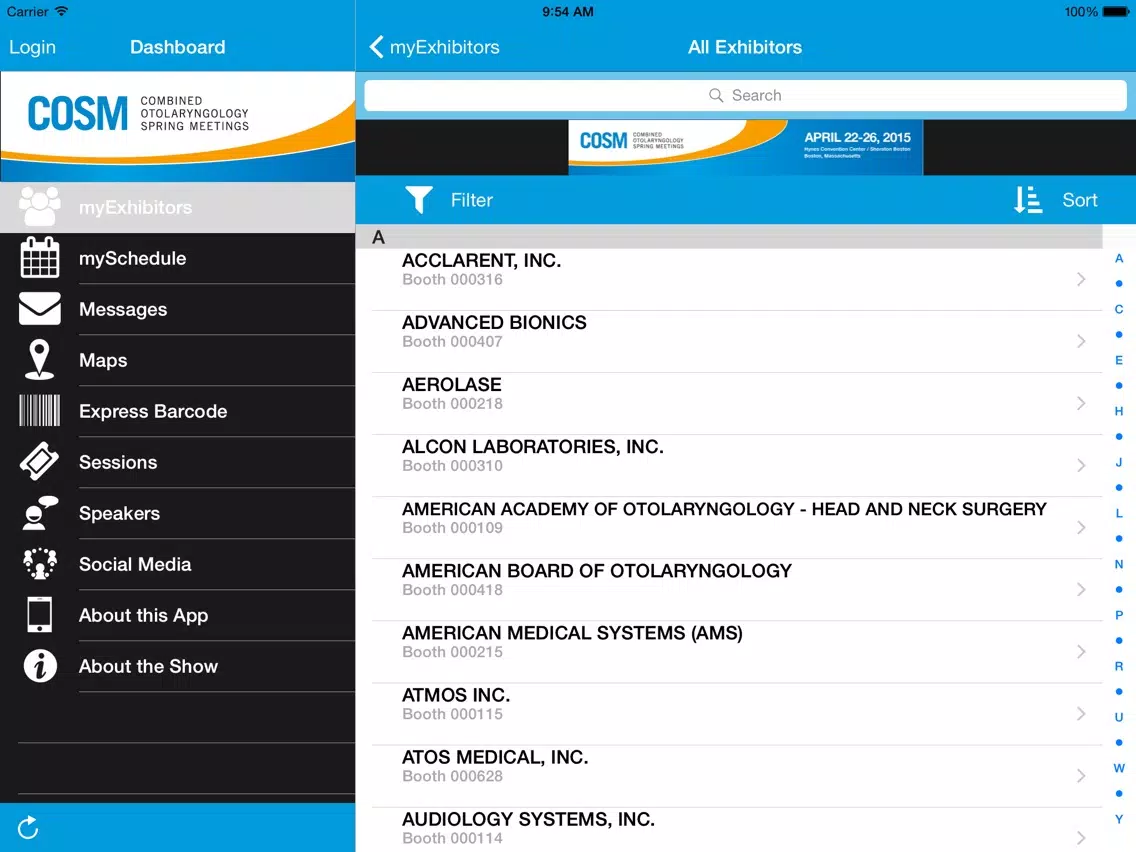Expand ATOS MEDICAL, INC. chevron
The width and height of the screenshot is (1136, 852).
[x=1081, y=776]
